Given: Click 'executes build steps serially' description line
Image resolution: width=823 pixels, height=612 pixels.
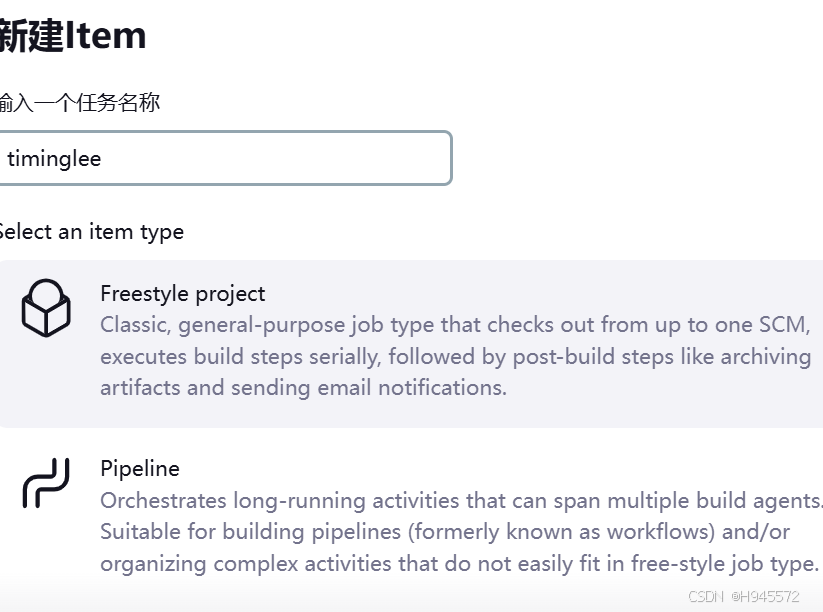Looking at the screenshot, I should pyautogui.click(x=456, y=357).
